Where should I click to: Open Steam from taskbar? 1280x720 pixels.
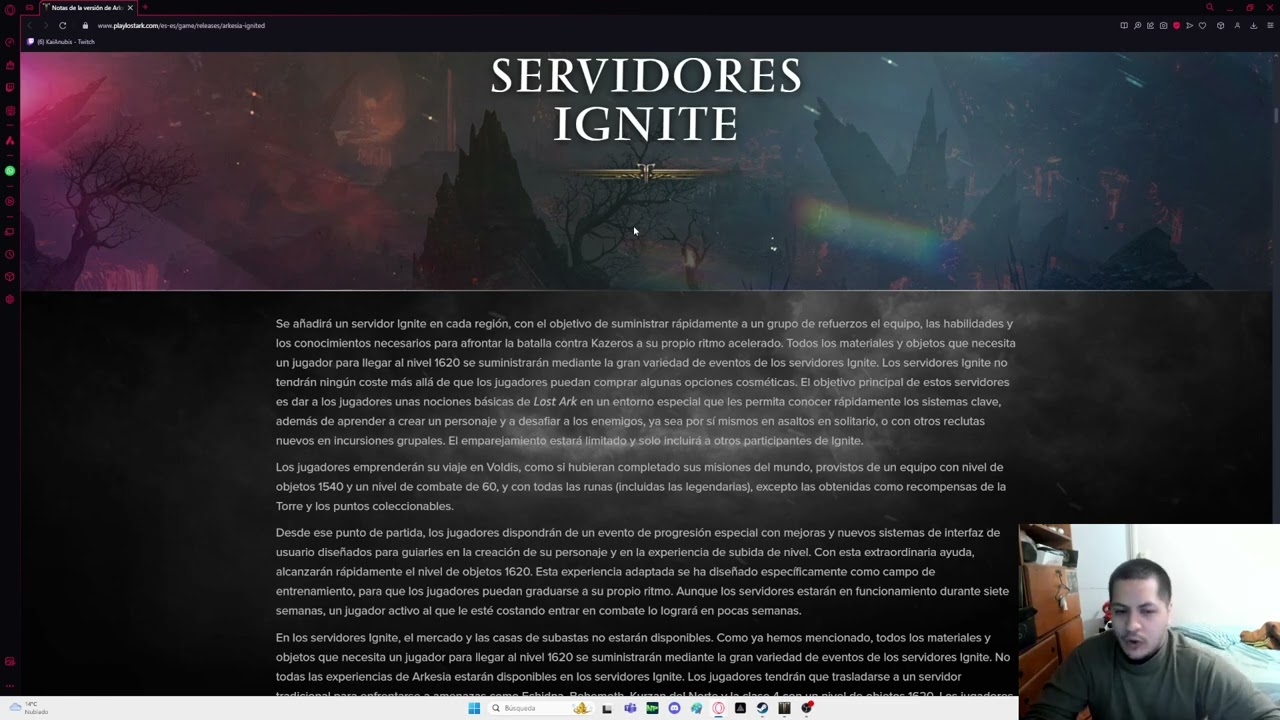click(762, 708)
